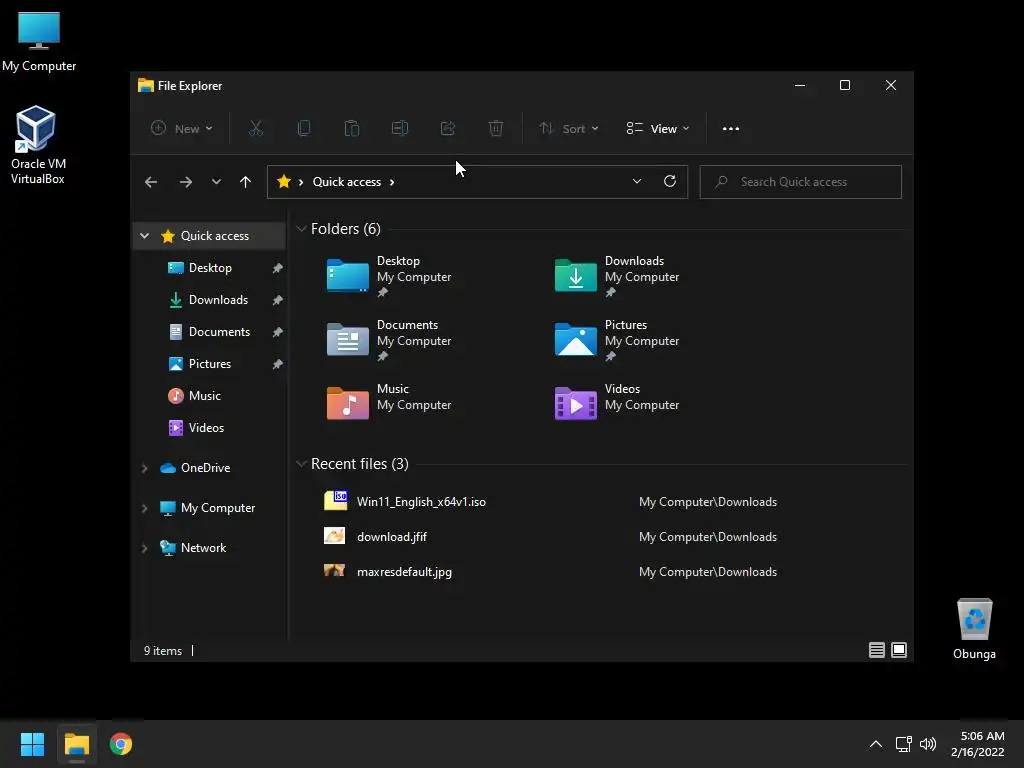Select maxresdefault.jpg in recent files
1024x768 pixels.
[404, 571]
